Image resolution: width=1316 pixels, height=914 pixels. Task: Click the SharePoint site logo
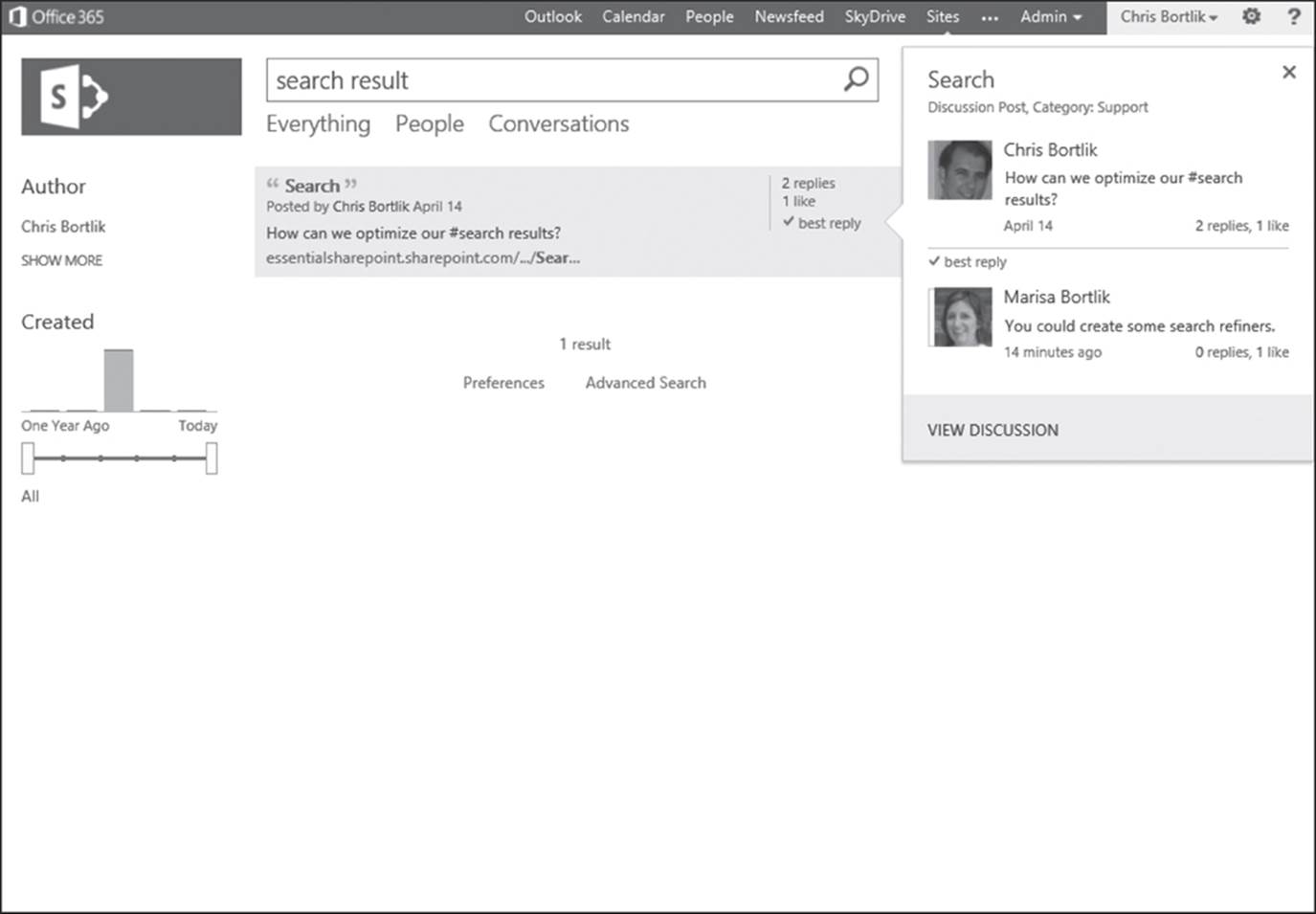point(131,97)
